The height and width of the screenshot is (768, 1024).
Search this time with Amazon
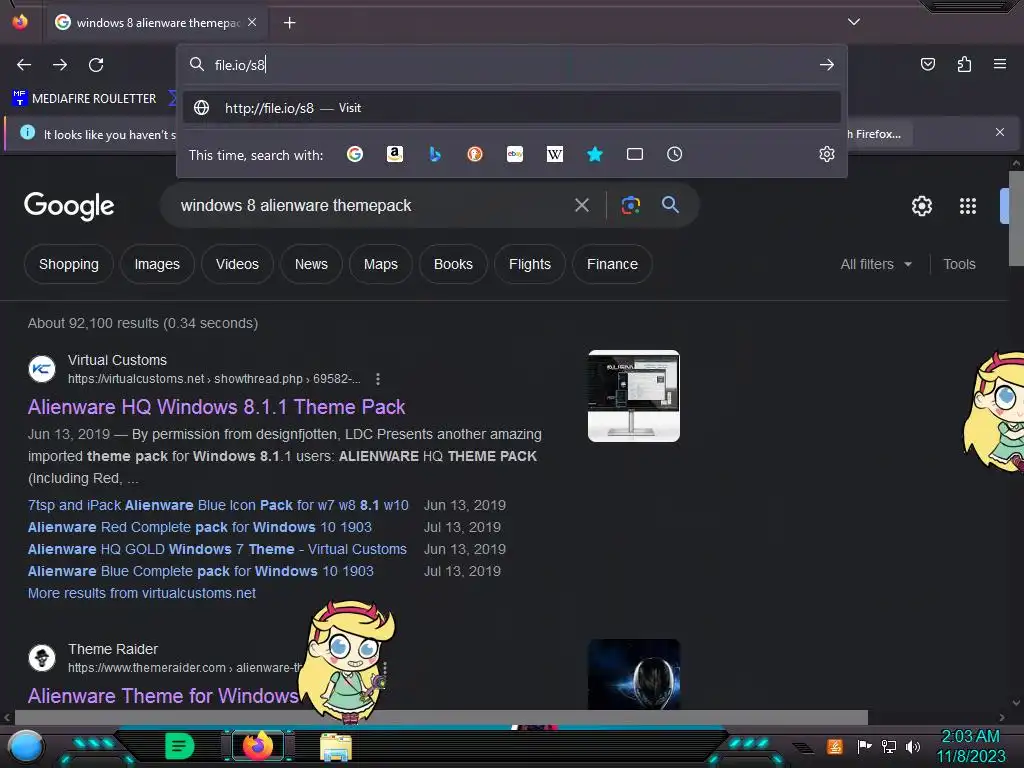(394, 154)
